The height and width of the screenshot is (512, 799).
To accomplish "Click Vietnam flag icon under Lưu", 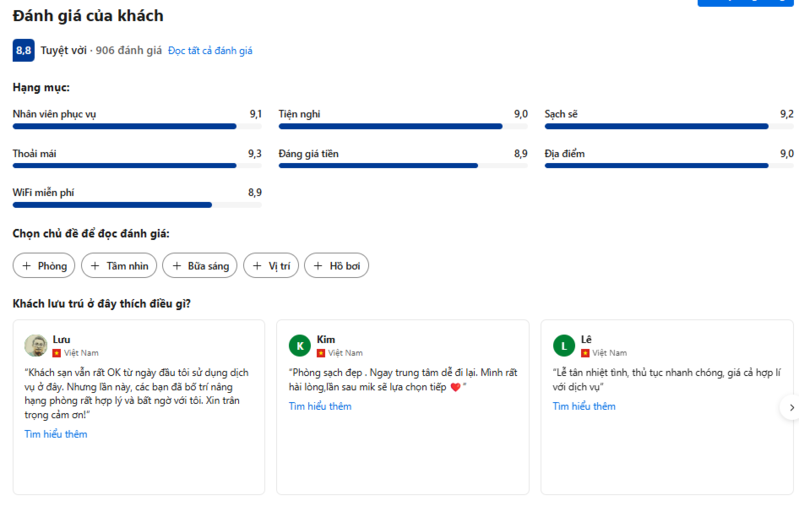I will pos(57,353).
